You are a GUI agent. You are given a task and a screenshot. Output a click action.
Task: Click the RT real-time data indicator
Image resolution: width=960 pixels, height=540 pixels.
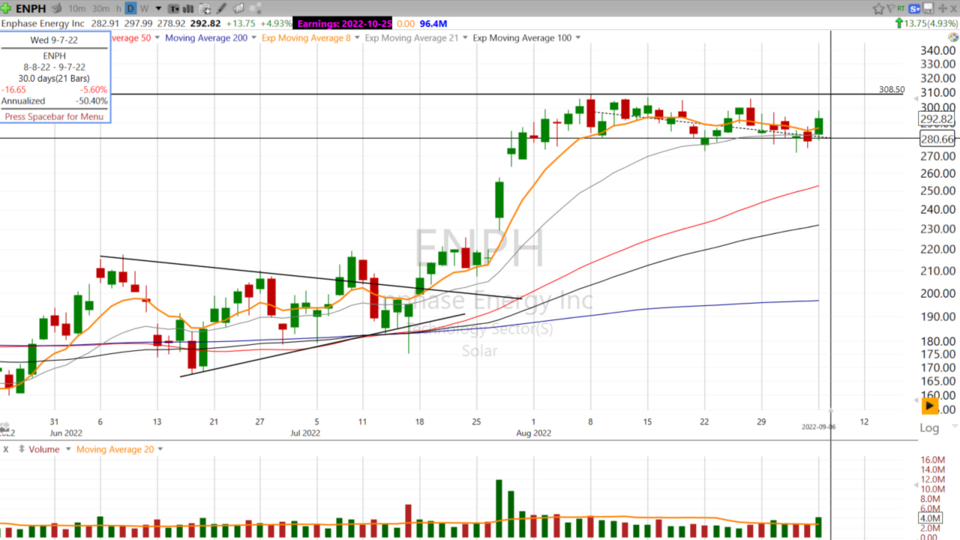901,9
